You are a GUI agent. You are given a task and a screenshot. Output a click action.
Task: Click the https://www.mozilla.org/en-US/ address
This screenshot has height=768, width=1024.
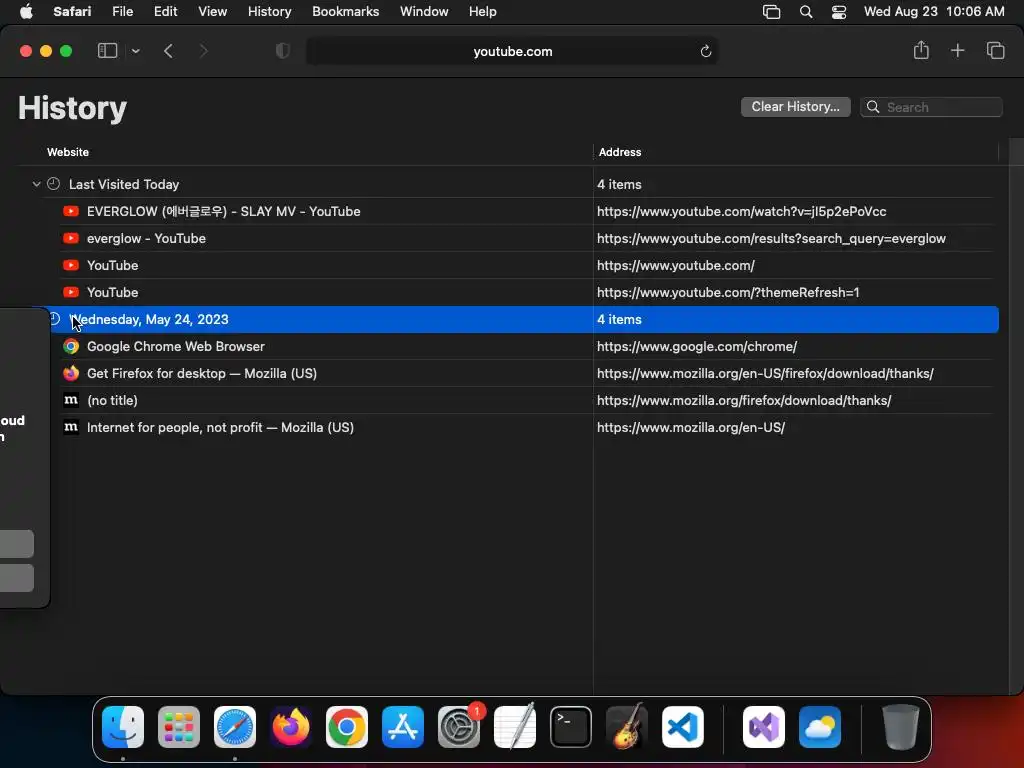pyautogui.click(x=691, y=427)
